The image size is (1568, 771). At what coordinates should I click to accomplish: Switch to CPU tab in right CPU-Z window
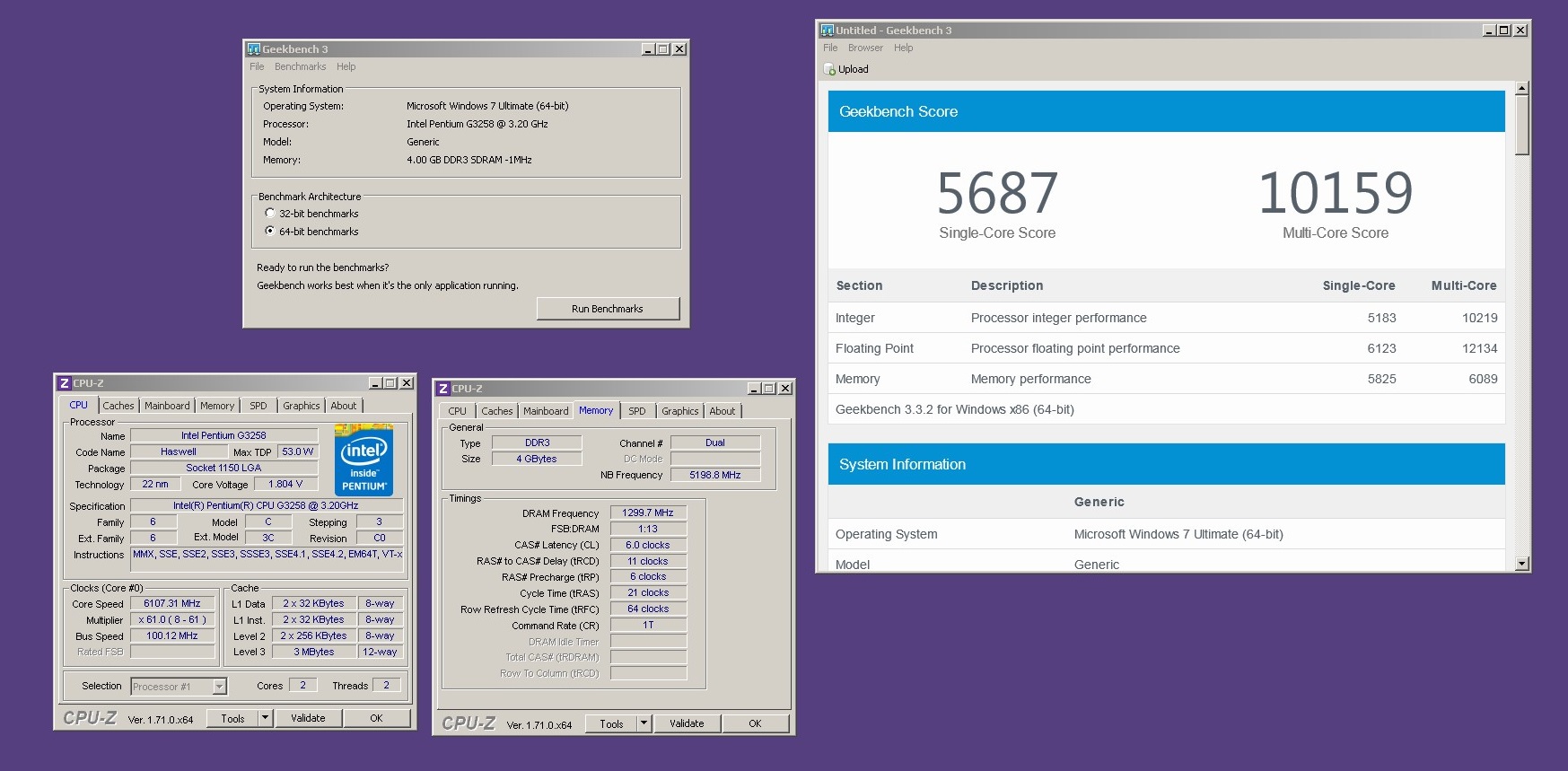(x=458, y=411)
